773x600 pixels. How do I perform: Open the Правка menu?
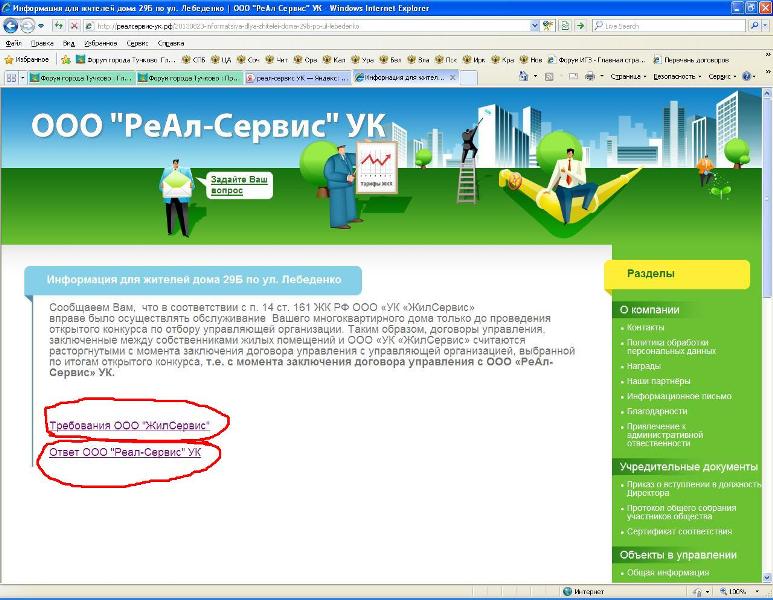coord(42,43)
